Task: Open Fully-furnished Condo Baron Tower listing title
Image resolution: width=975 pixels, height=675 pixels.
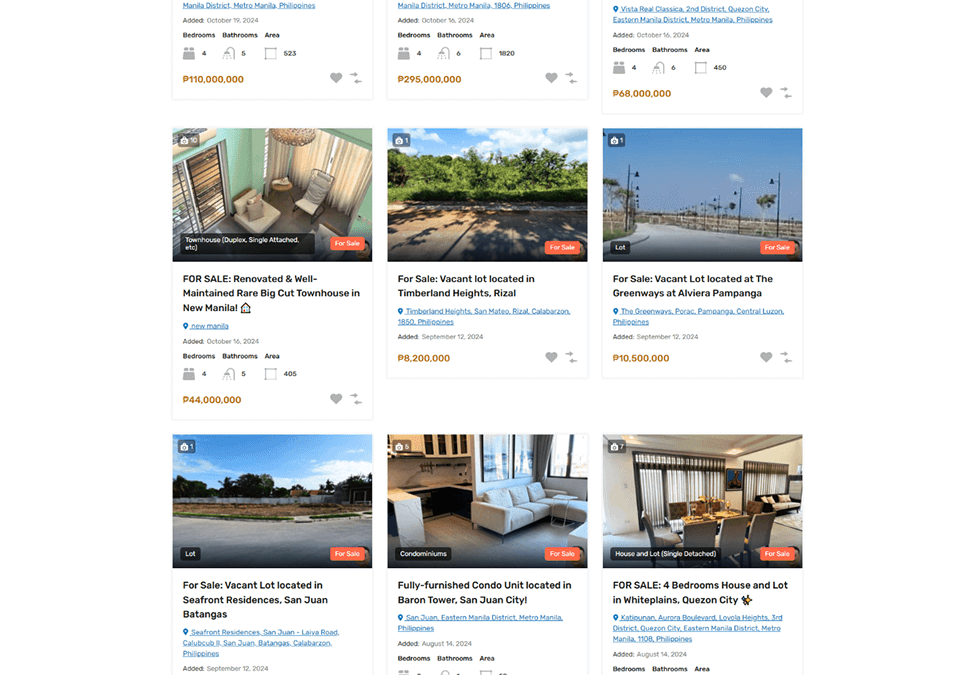Action: tap(484, 592)
